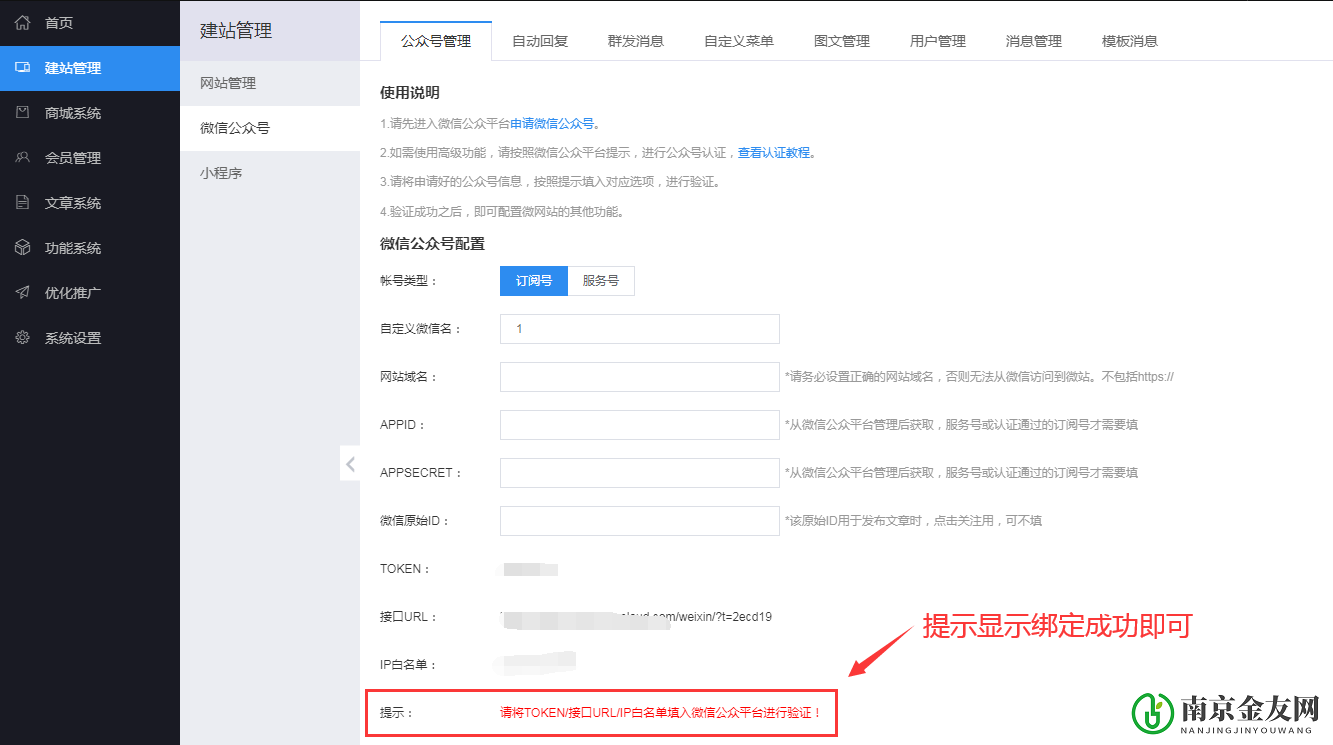Click 查看认证教程 tutorial link
This screenshot has width=1333, height=745.
pyautogui.click(x=775, y=152)
